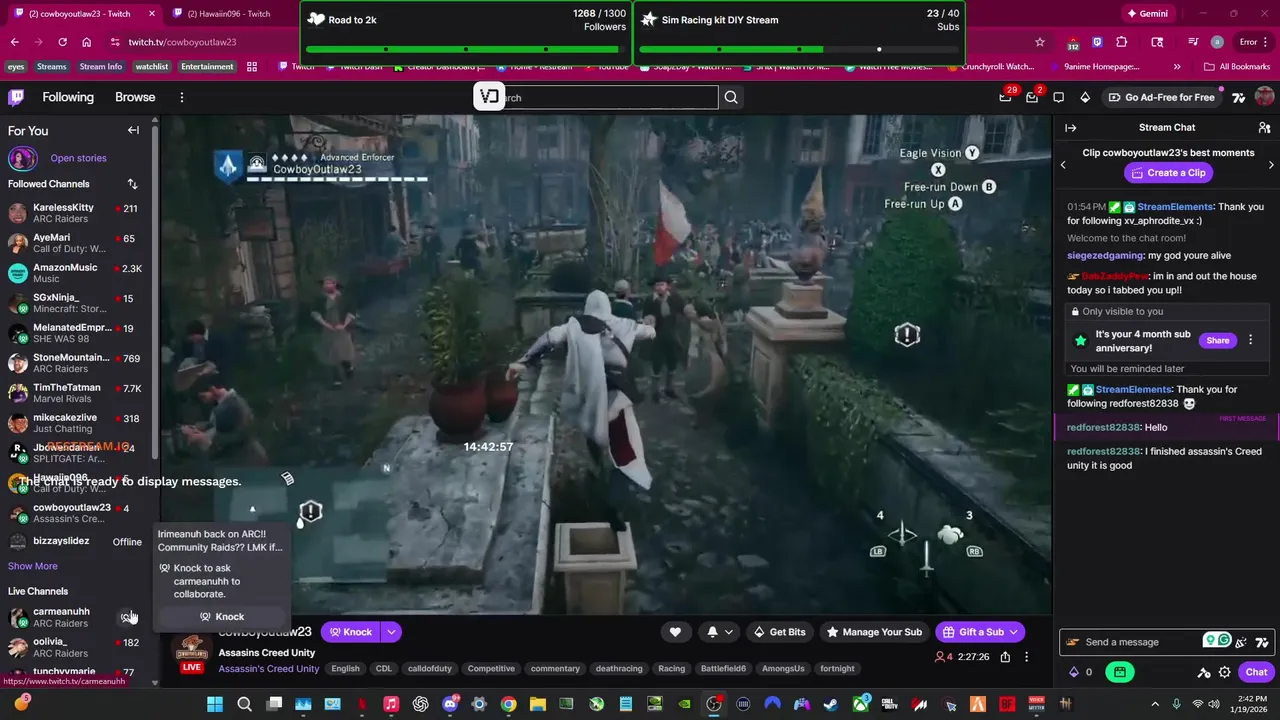Open the Streams bookmark folder

[x=51, y=67]
